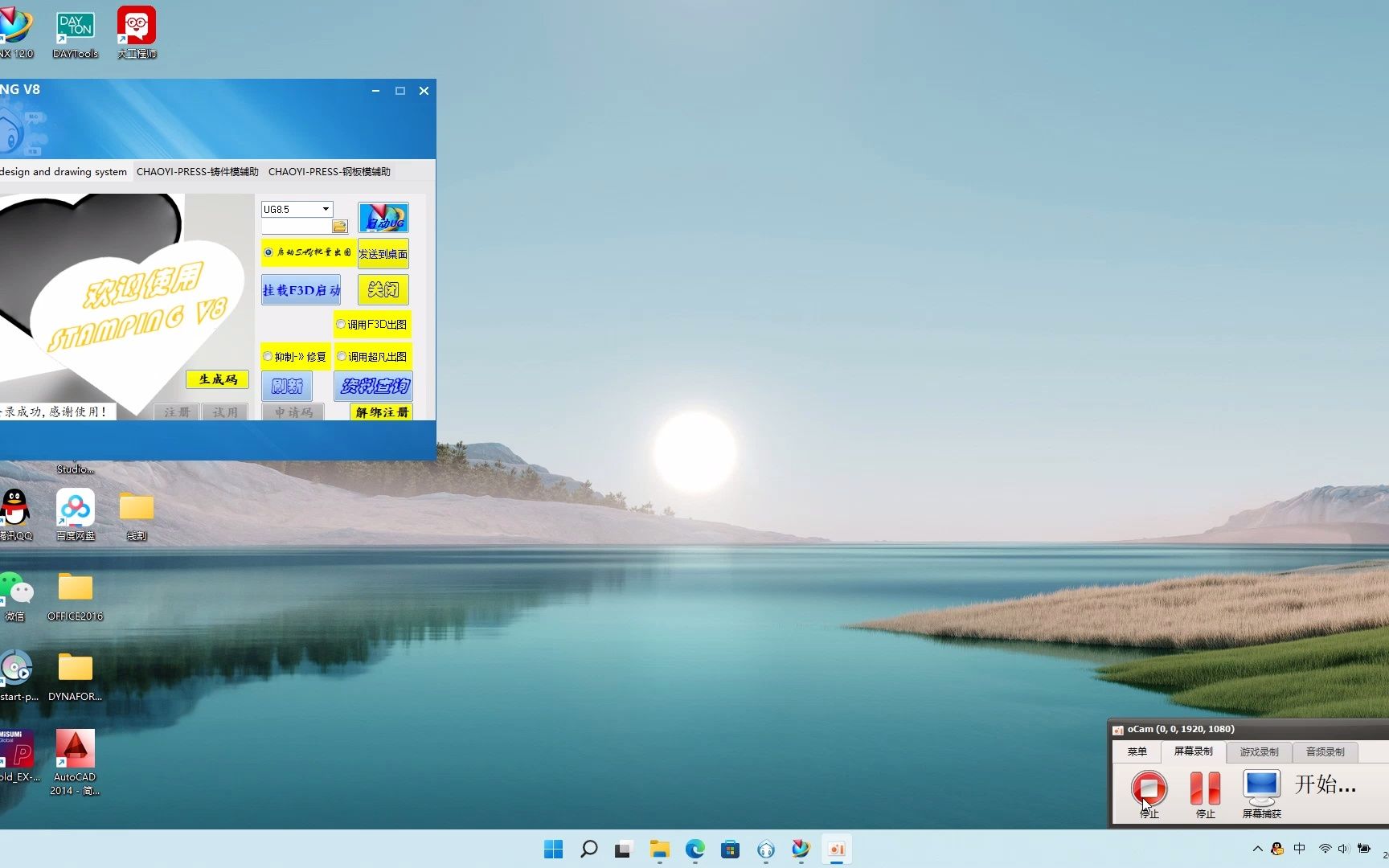Open the 百度网盘 desktop icon

[x=76, y=514]
